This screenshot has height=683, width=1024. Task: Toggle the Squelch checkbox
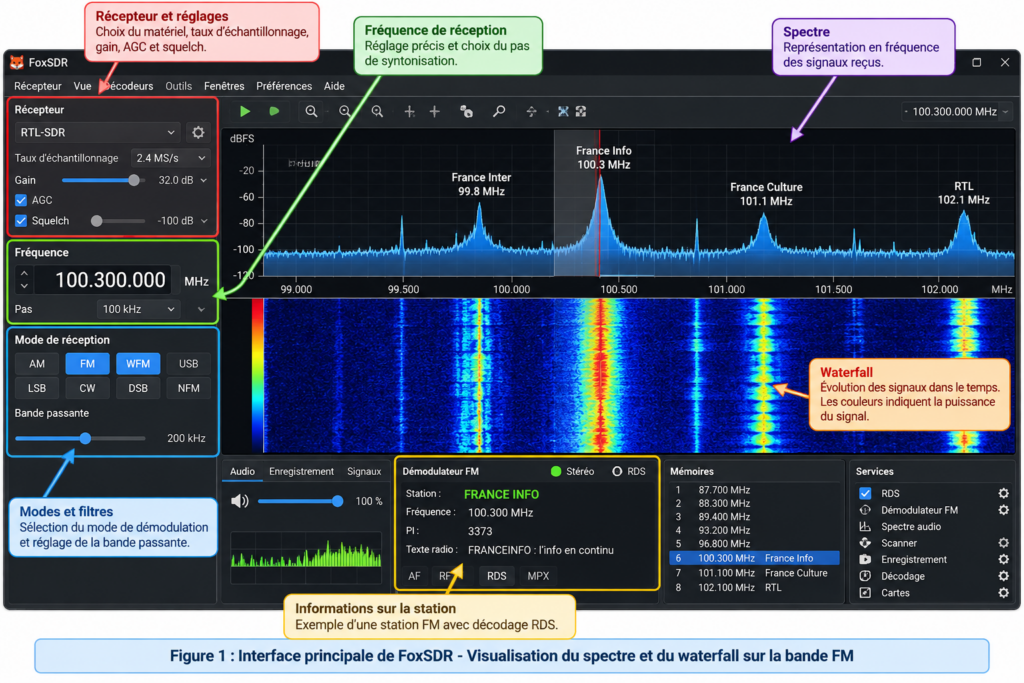tap(21, 221)
